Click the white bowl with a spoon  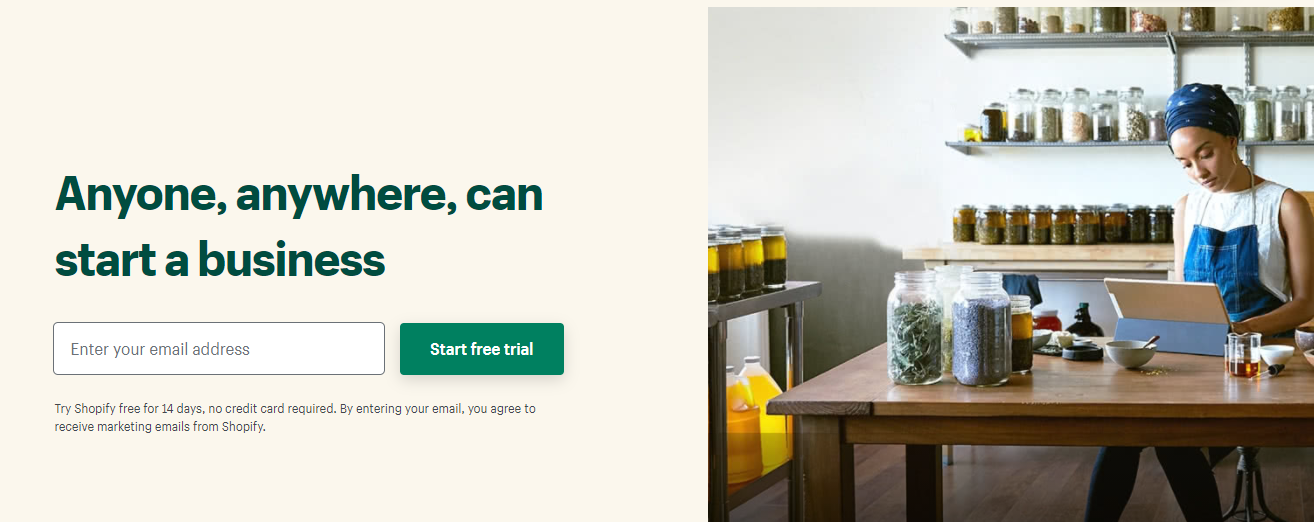click(1130, 354)
